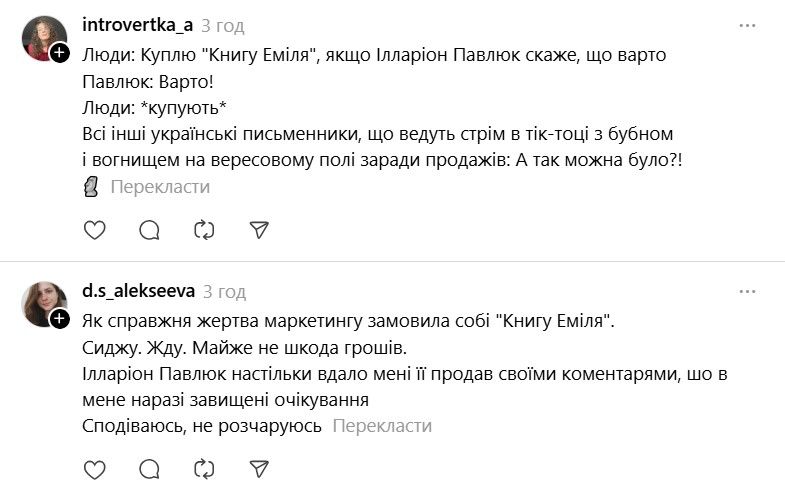Image resolution: width=785 pixels, height=495 pixels.
Task: Open d.s_alekseeva's post timestamp "3 год"
Action: coord(224,292)
